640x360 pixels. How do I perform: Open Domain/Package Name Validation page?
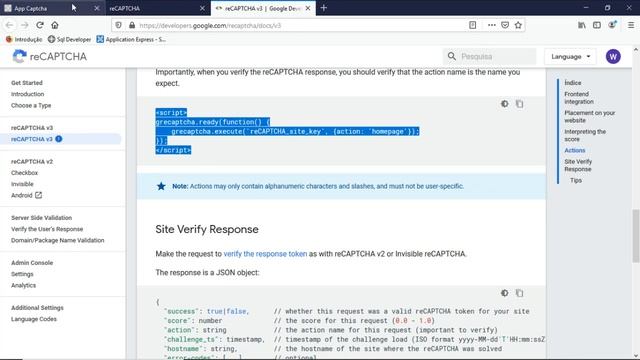click(x=58, y=240)
